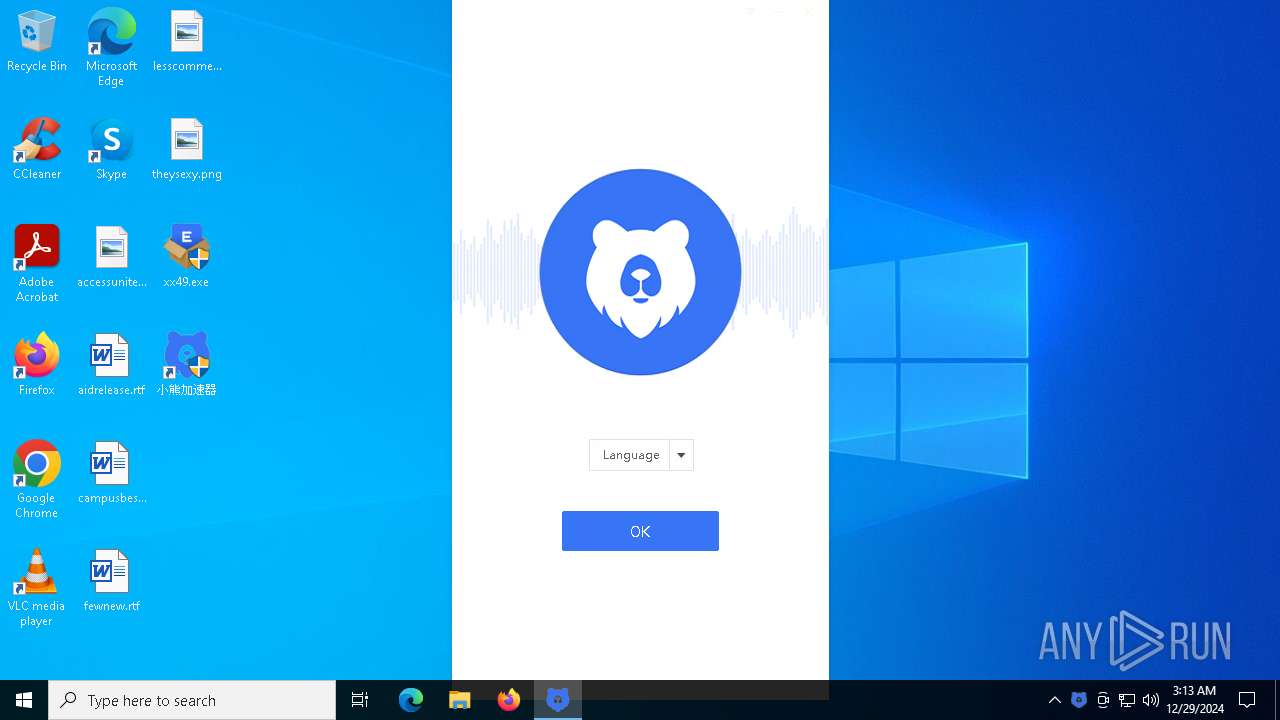Click the blue bear logo

(640, 272)
